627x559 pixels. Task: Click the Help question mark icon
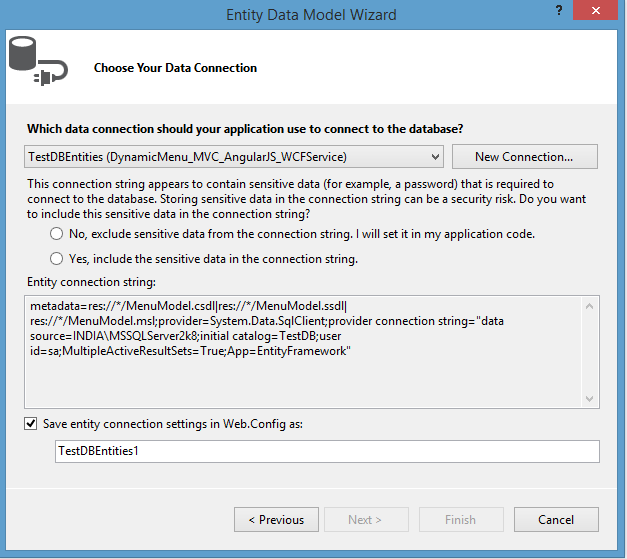click(x=558, y=13)
